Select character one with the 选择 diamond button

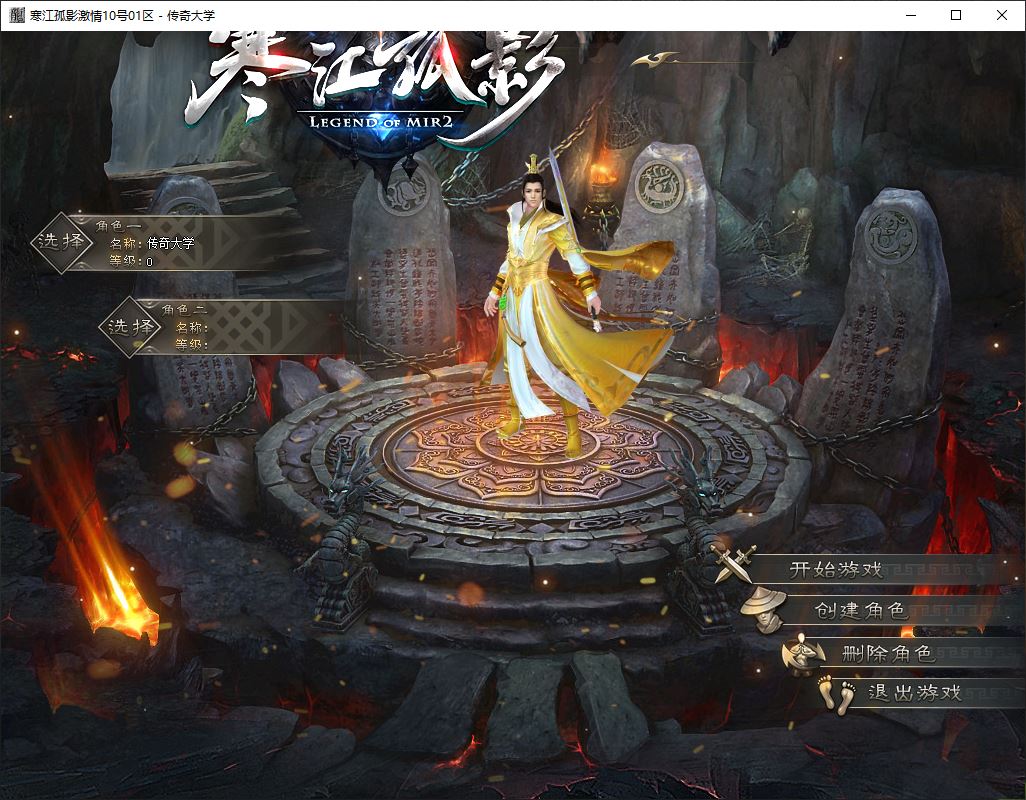point(61,242)
